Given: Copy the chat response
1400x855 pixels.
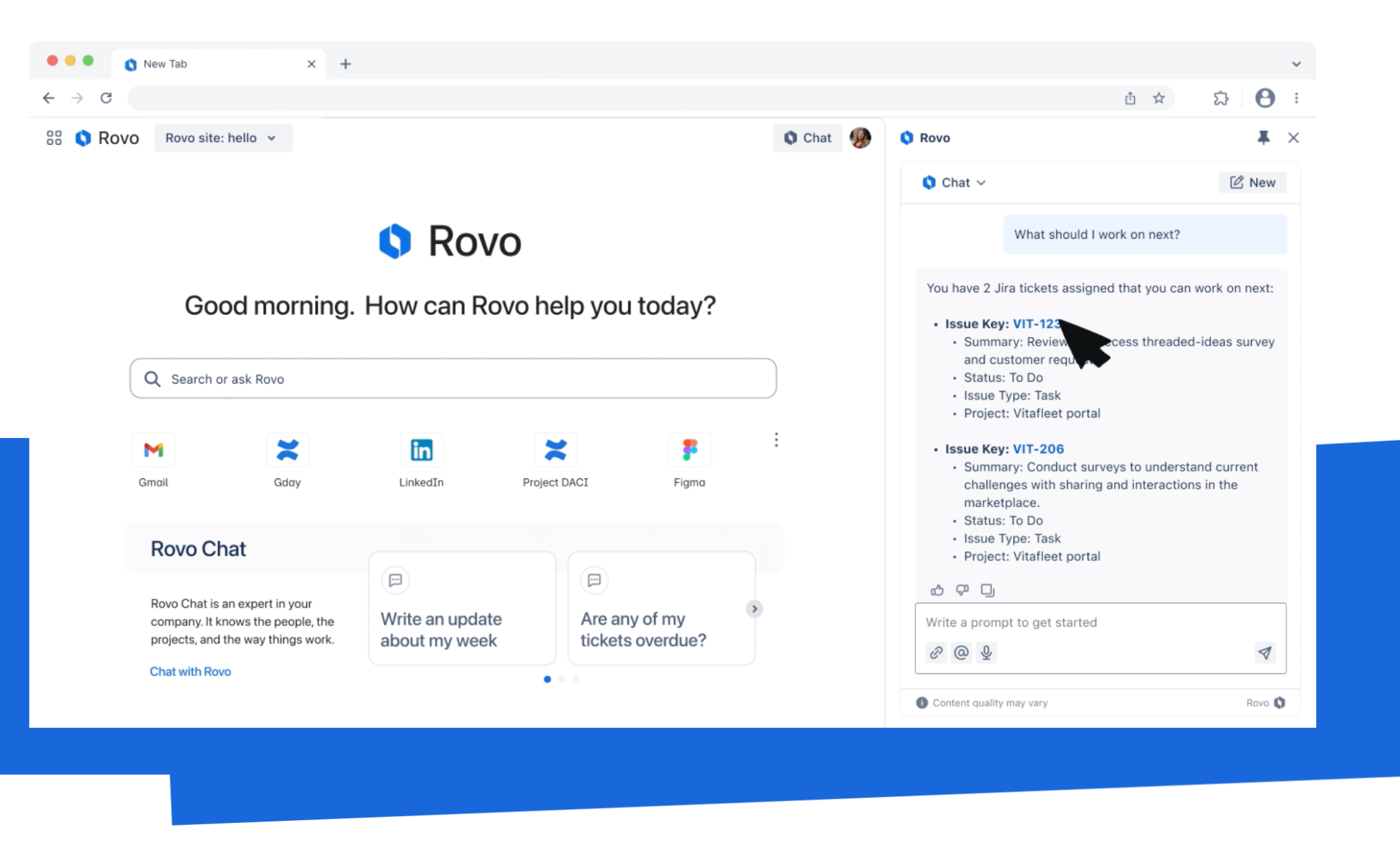Looking at the screenshot, I should coord(987,590).
